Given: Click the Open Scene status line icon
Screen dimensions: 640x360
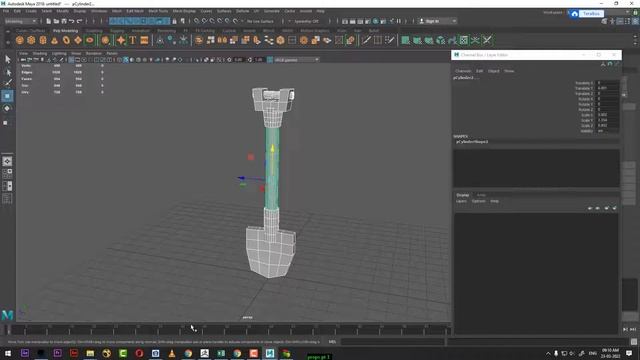Looking at the screenshot, I should point(56,21).
